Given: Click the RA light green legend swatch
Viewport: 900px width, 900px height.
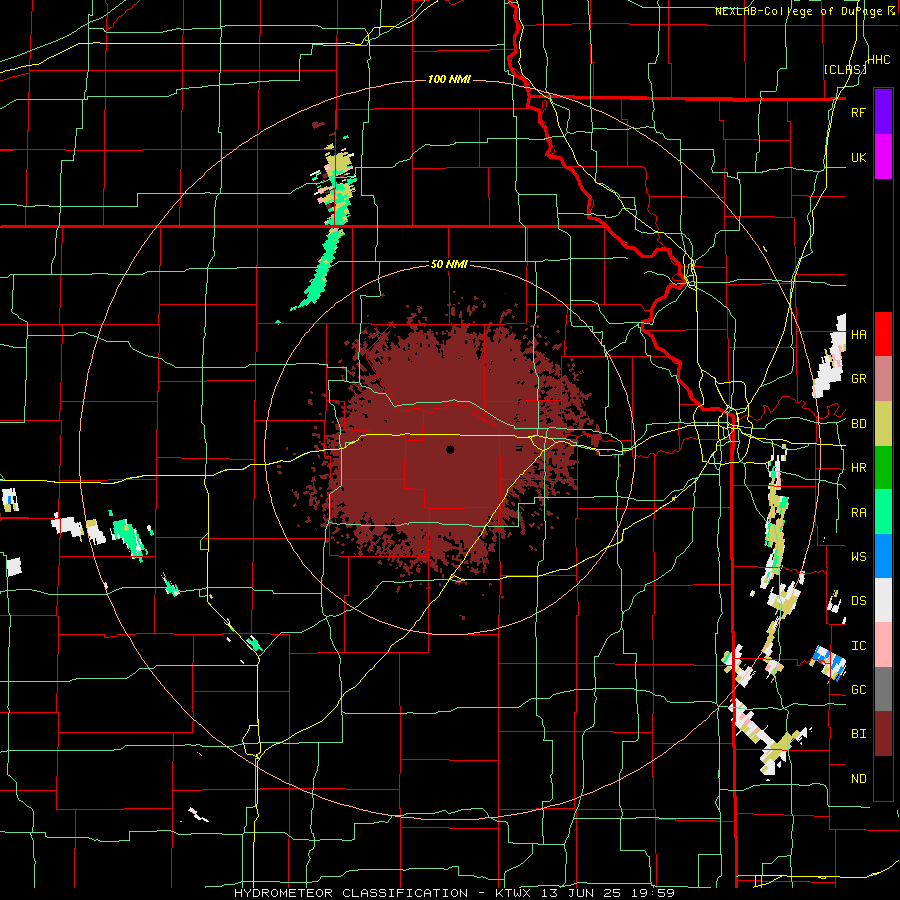Looking at the screenshot, I should [x=883, y=512].
